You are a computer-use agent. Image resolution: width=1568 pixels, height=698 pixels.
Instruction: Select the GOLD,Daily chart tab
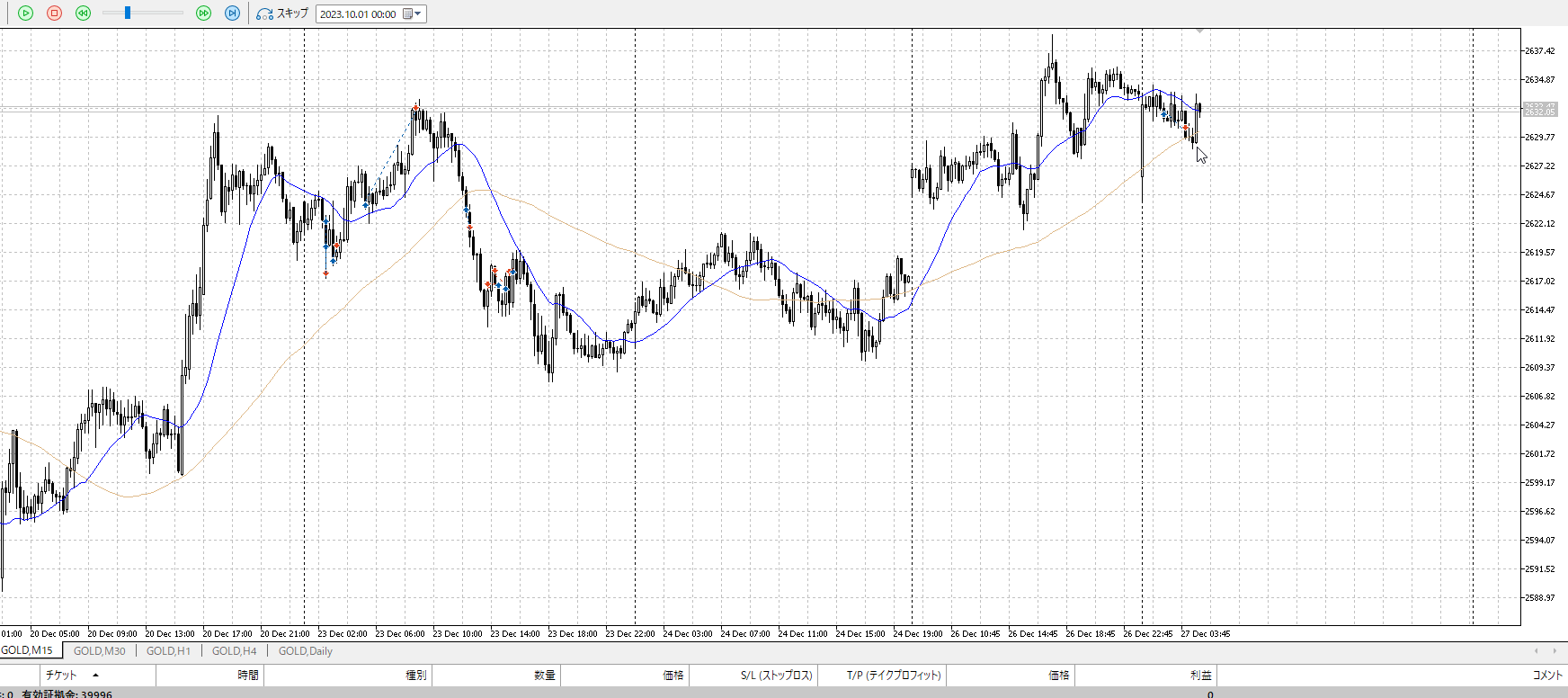305,651
